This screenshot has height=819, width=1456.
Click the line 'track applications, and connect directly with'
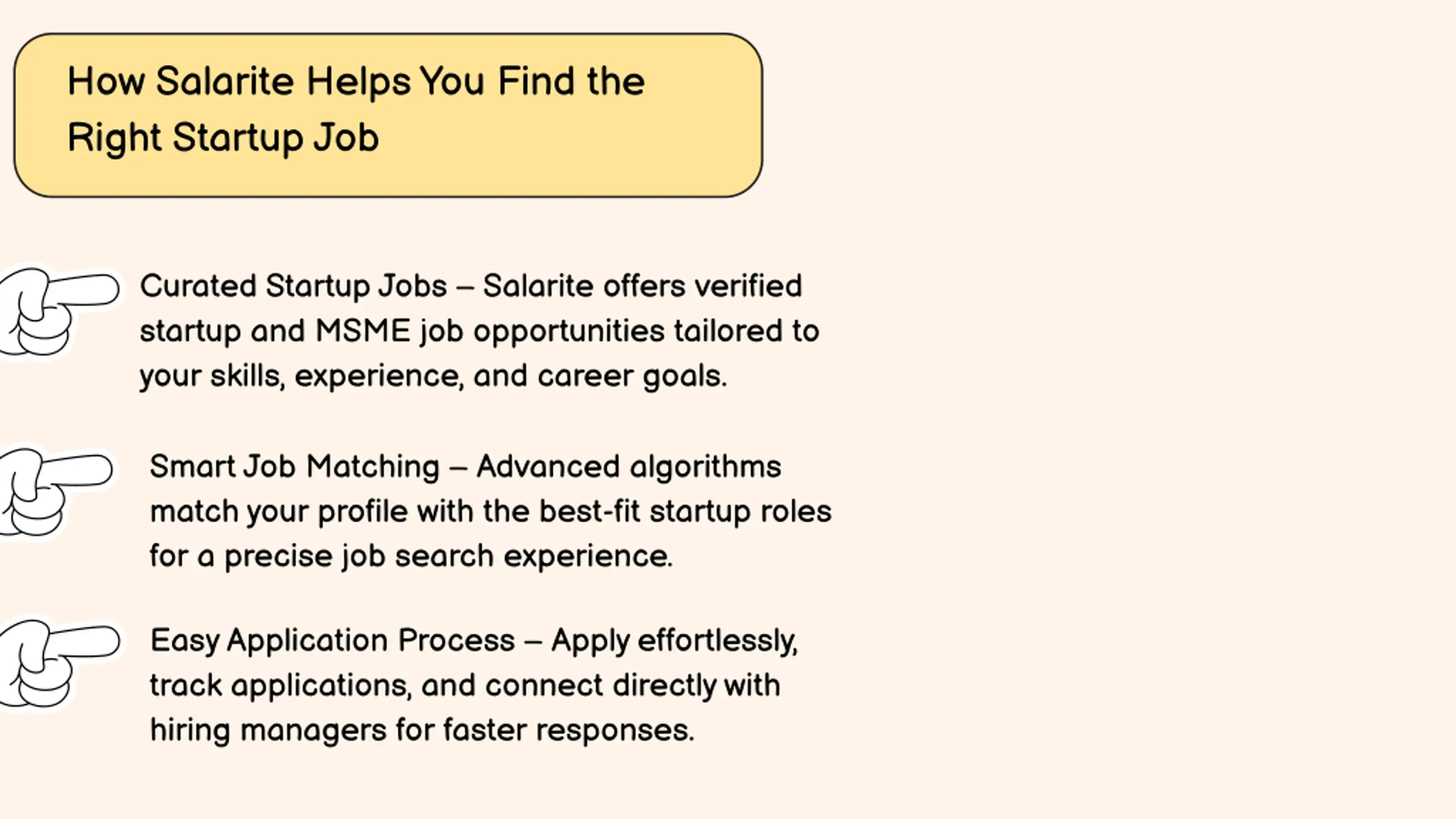pyautogui.click(x=465, y=685)
